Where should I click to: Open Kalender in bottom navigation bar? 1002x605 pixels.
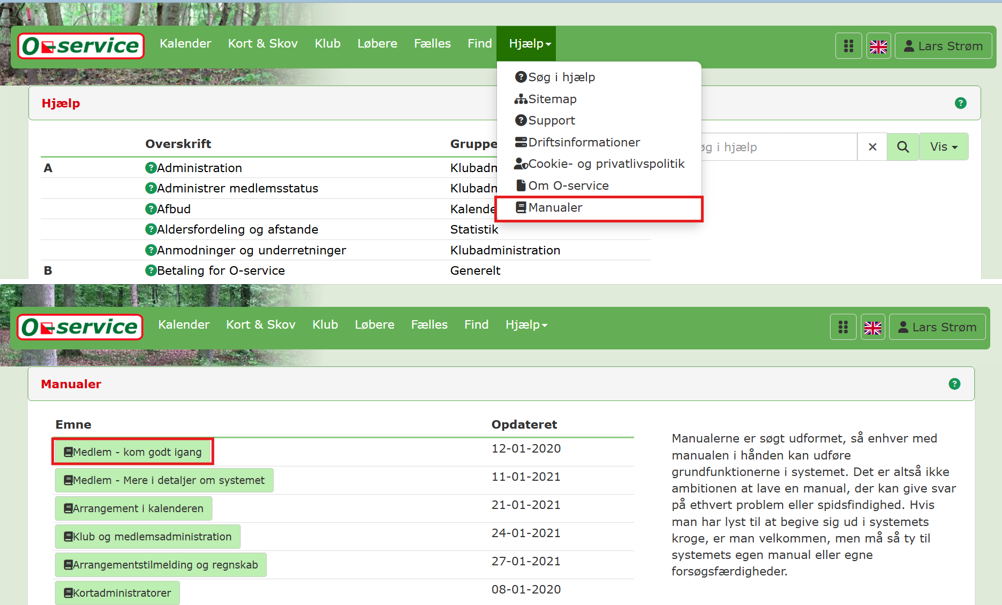coord(183,325)
